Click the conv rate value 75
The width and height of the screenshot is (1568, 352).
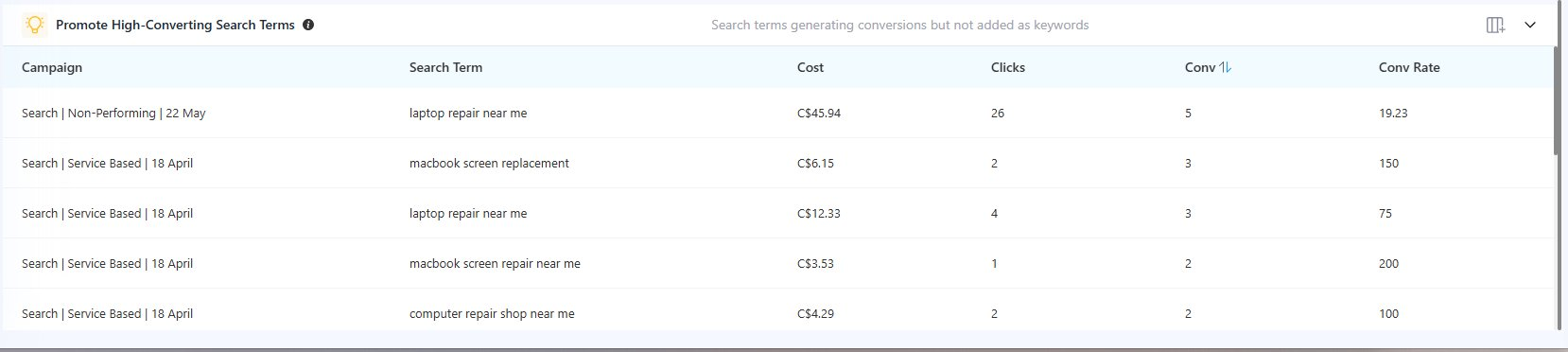[x=1385, y=213]
